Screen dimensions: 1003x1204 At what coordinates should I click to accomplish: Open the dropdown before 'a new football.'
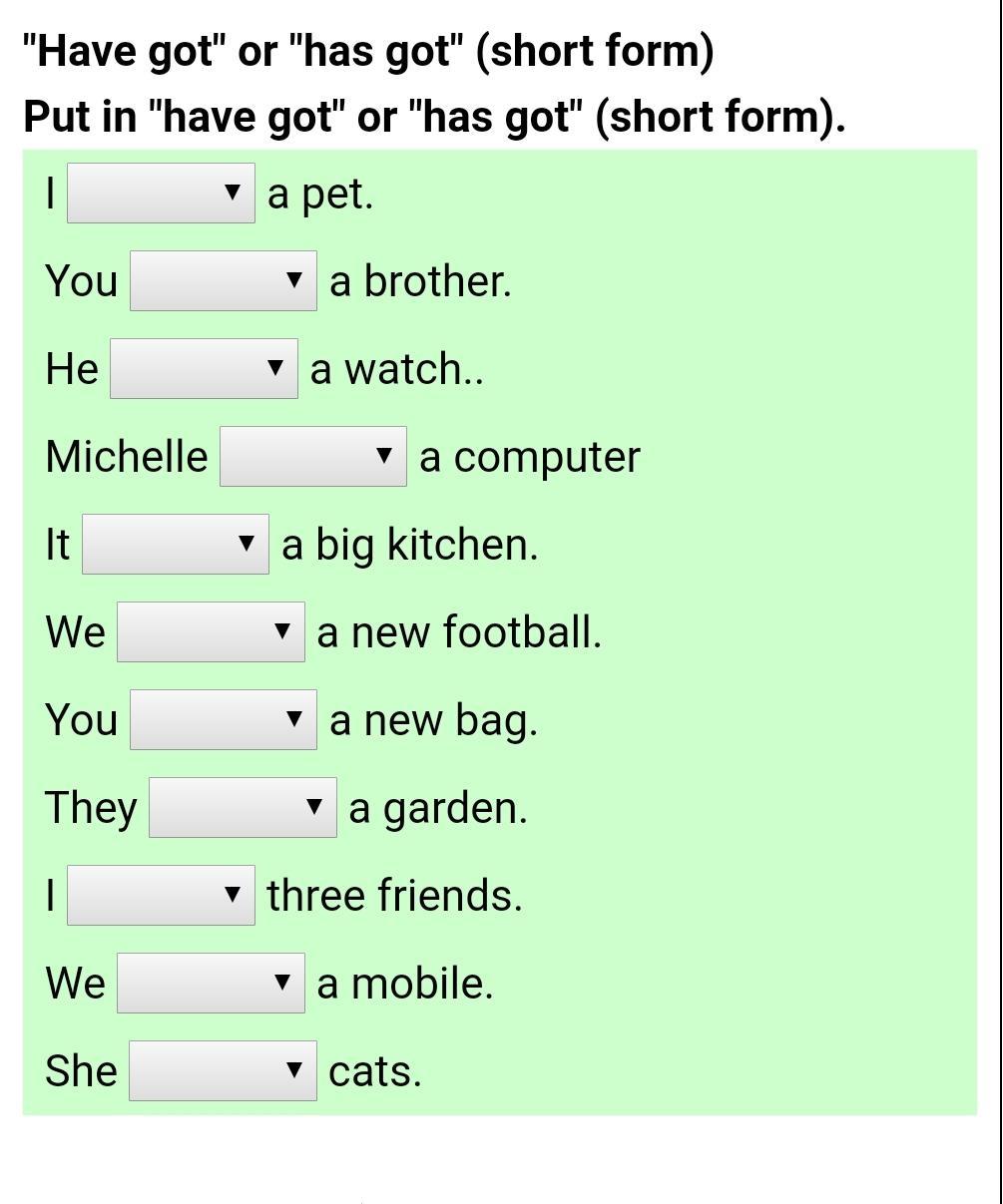(x=211, y=631)
